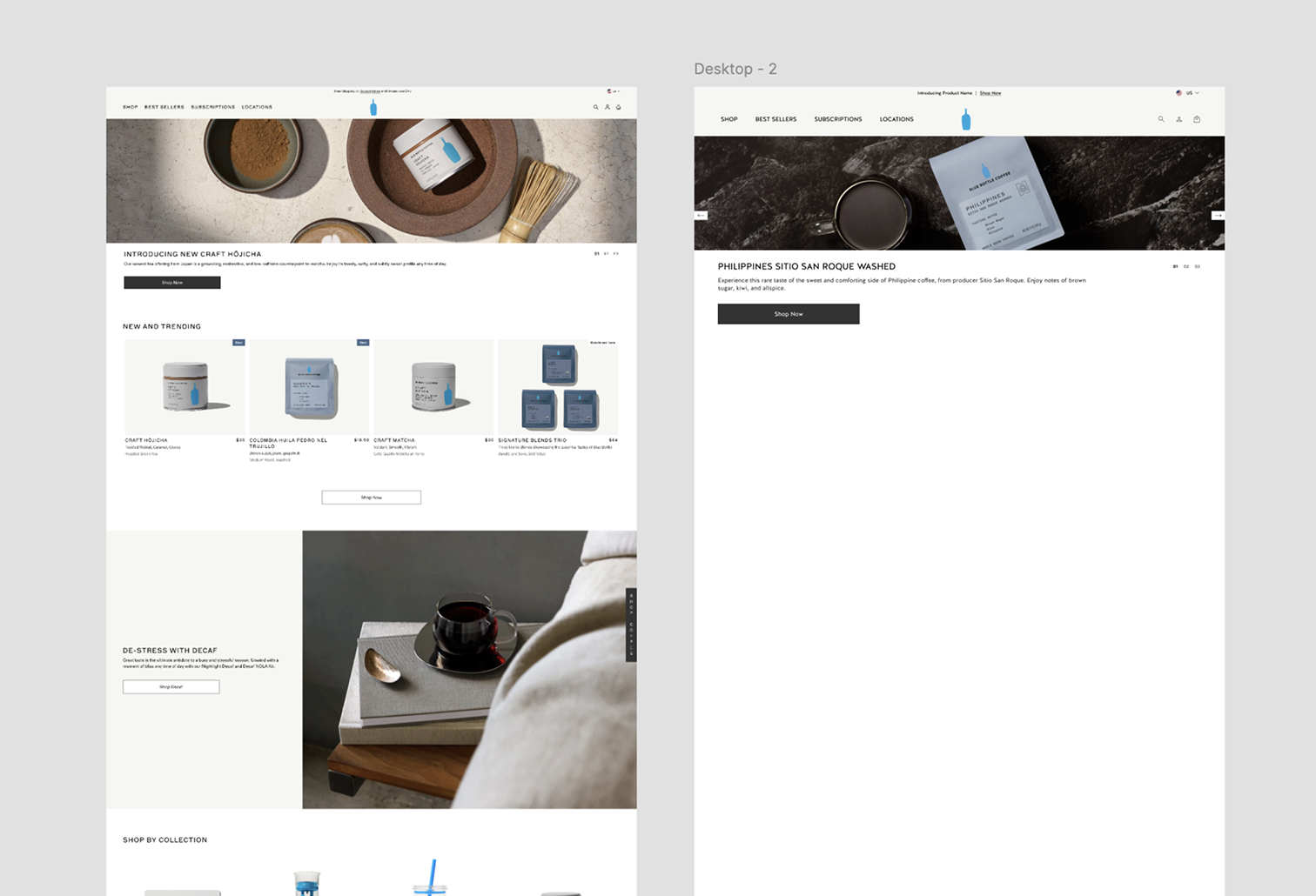The width and height of the screenshot is (1316, 896).
Task: Click Bundle and Save badge on Trio card
Action: (x=603, y=343)
